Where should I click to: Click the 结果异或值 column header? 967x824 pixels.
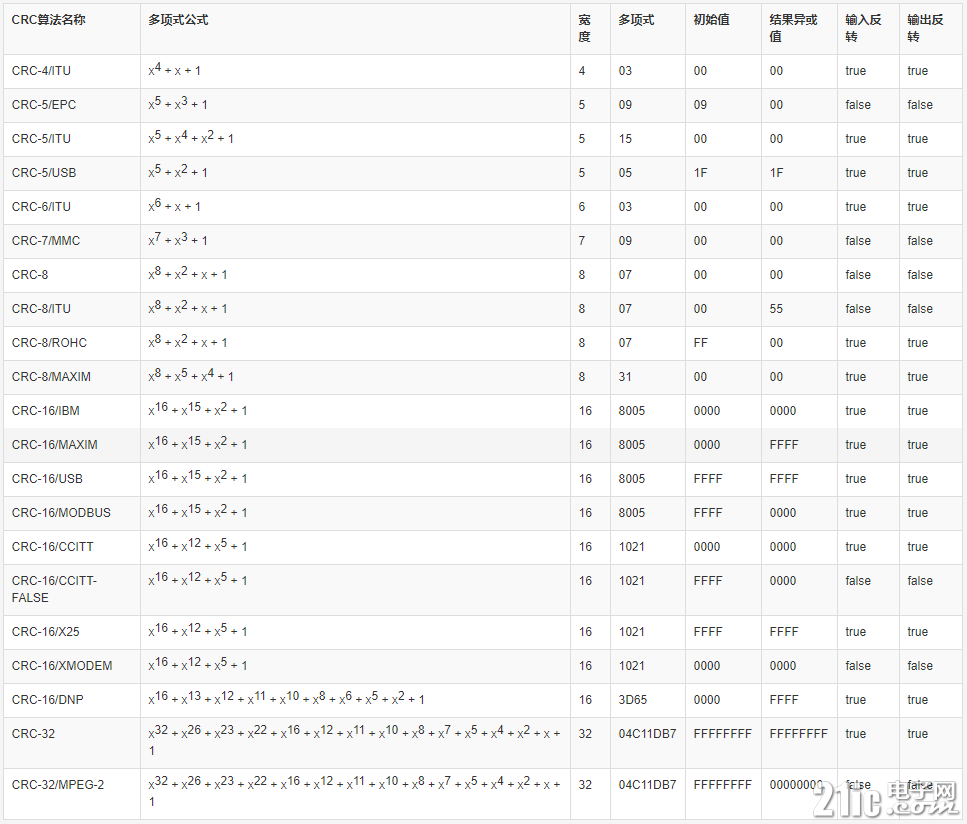click(793, 28)
